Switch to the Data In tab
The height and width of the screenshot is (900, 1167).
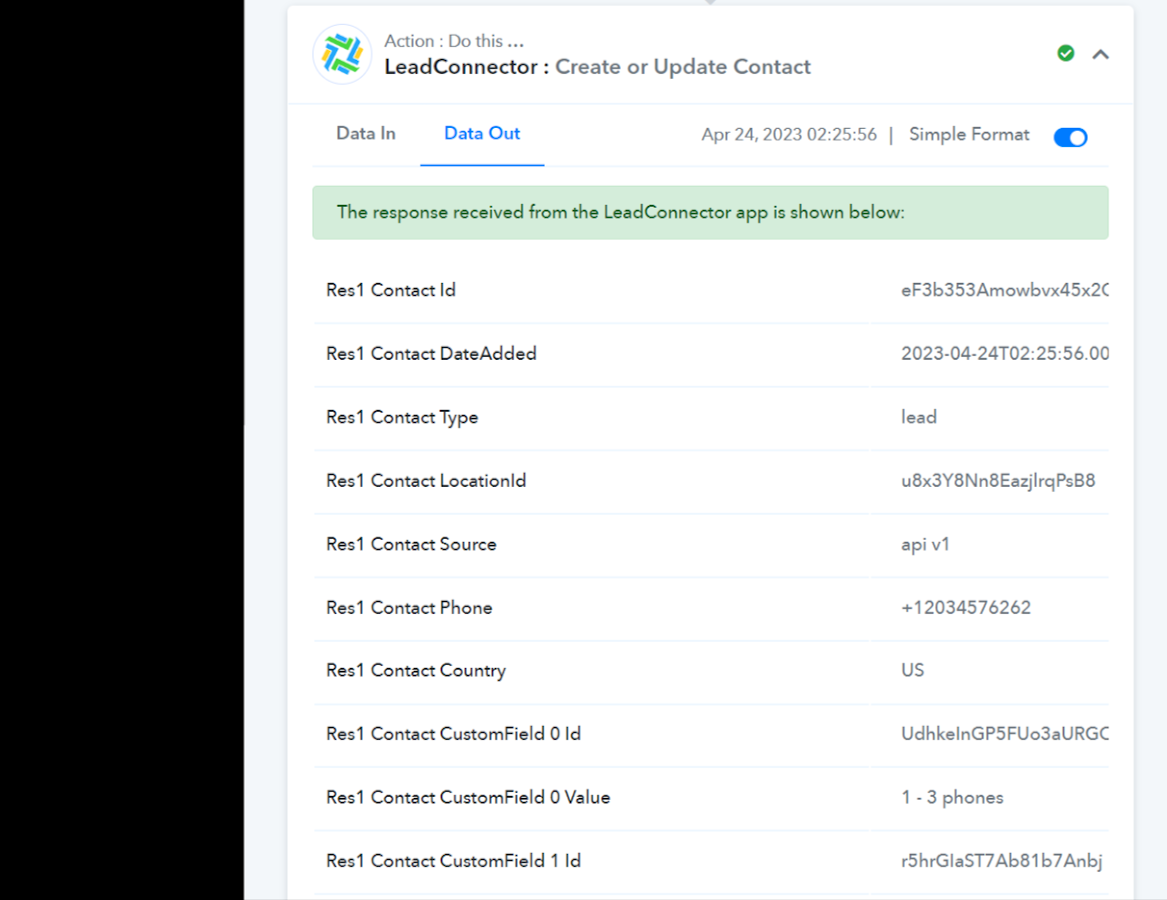tap(365, 134)
